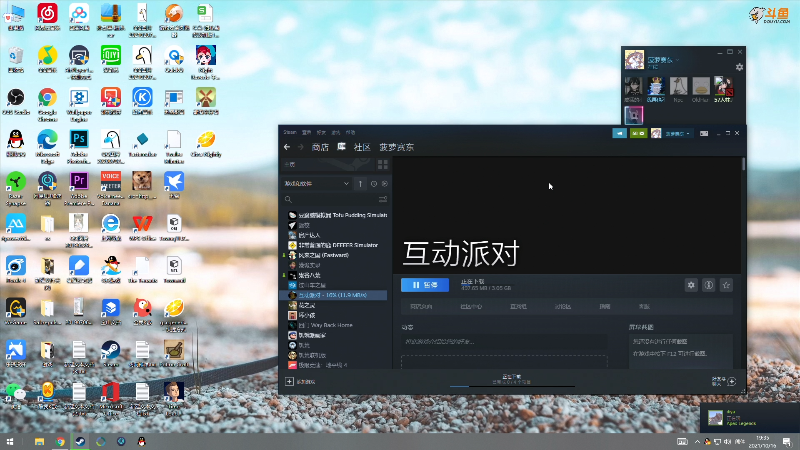Open the Steam announcements megaphone button
The width and height of the screenshot is (800, 450).
(619, 133)
